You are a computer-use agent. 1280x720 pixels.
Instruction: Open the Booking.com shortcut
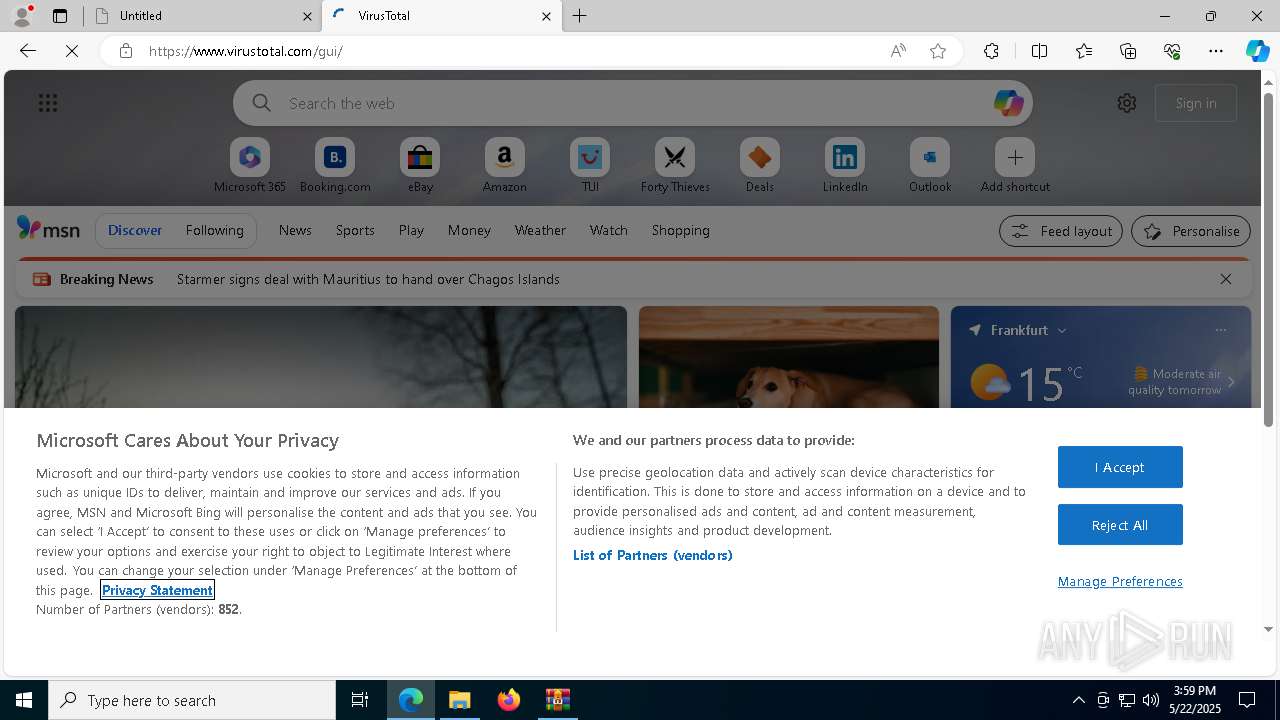pos(335,166)
